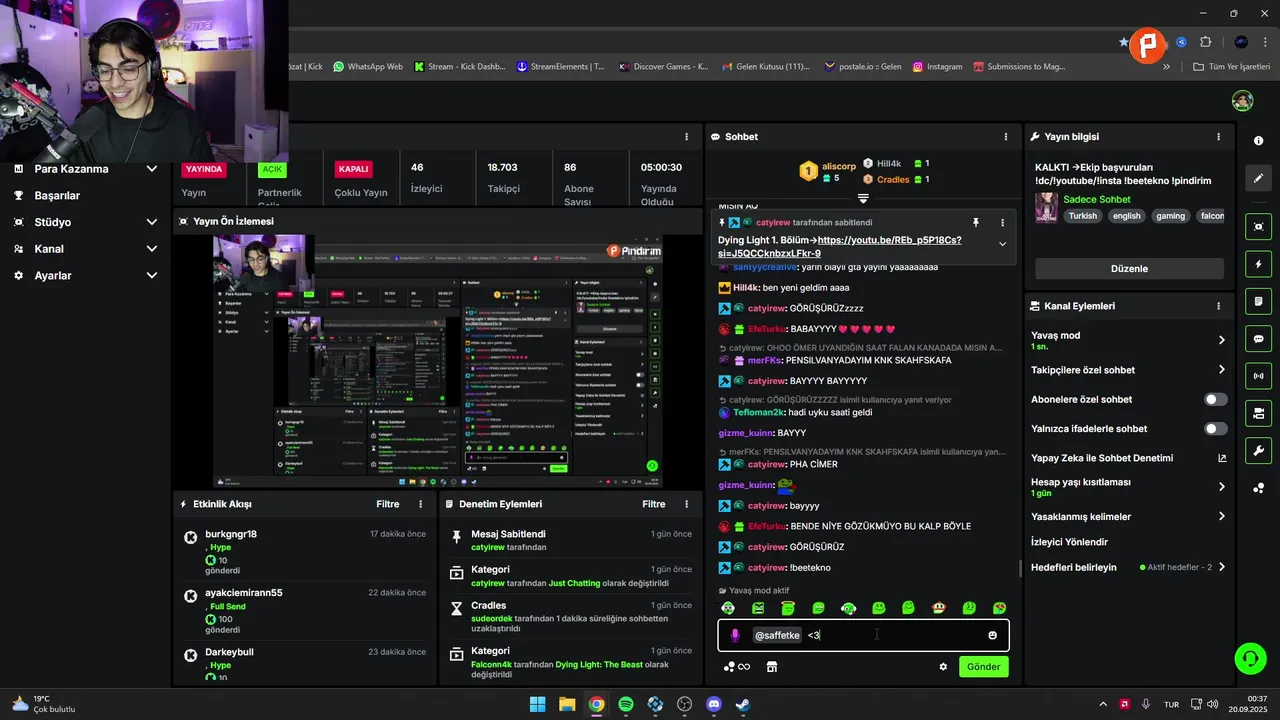This screenshot has width=1280, height=720.
Task: Open Filtre in Denetim Eylemleri panel
Action: tap(653, 504)
